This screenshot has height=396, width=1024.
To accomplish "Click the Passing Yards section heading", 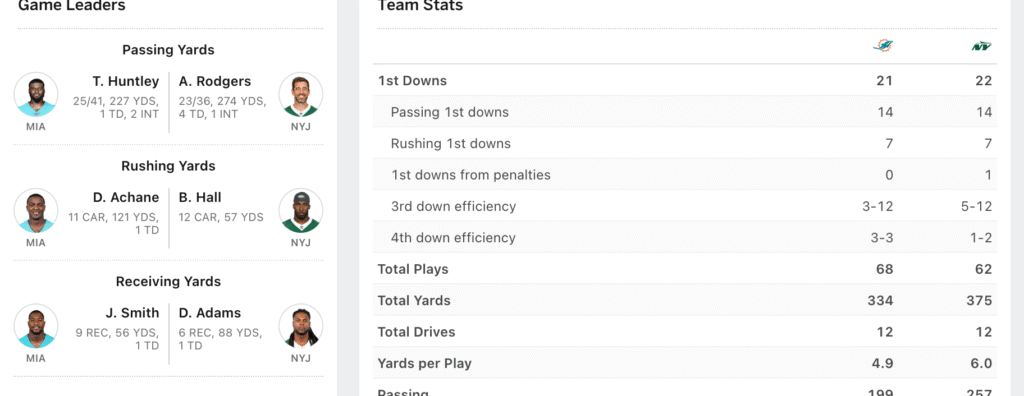I will point(168,50).
